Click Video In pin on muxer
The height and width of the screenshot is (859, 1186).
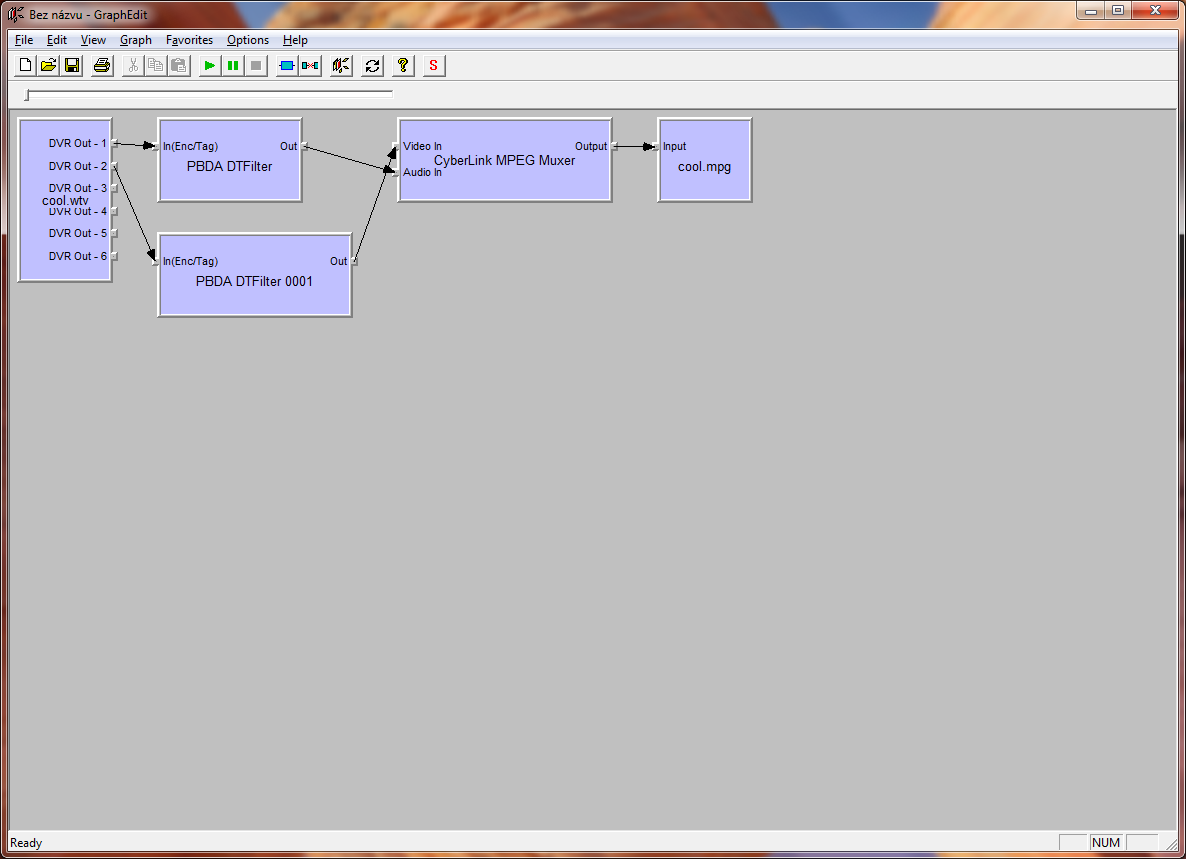(396, 147)
